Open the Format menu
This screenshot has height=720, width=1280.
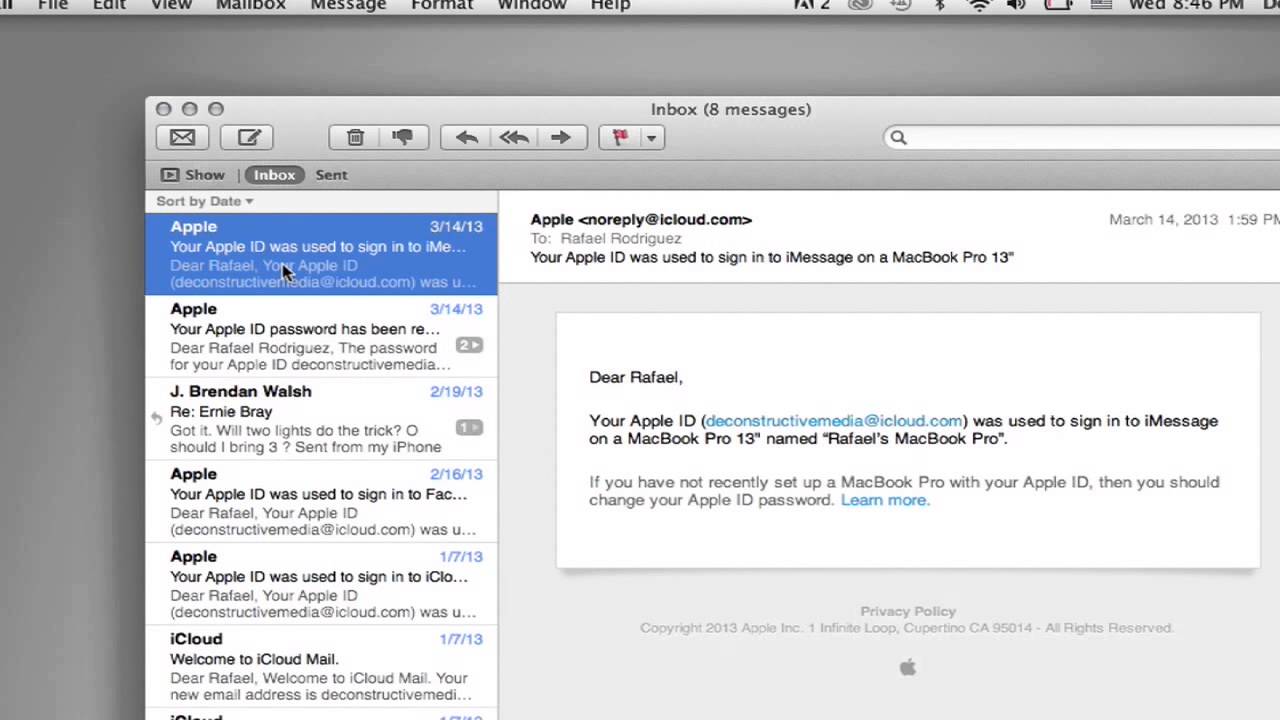tap(442, 5)
